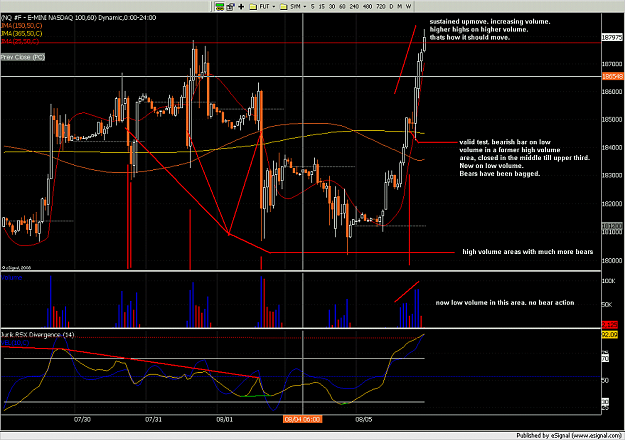This screenshot has width=625, height=440.
Task: Switch to the 480 minute interval
Action: point(368,6)
